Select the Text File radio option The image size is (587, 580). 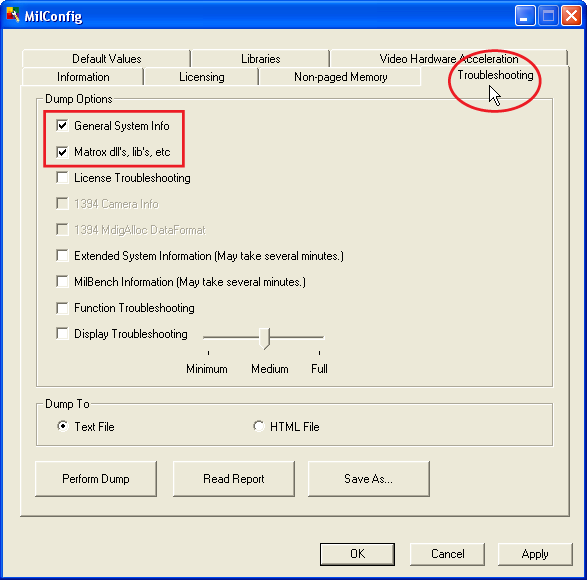(63, 426)
